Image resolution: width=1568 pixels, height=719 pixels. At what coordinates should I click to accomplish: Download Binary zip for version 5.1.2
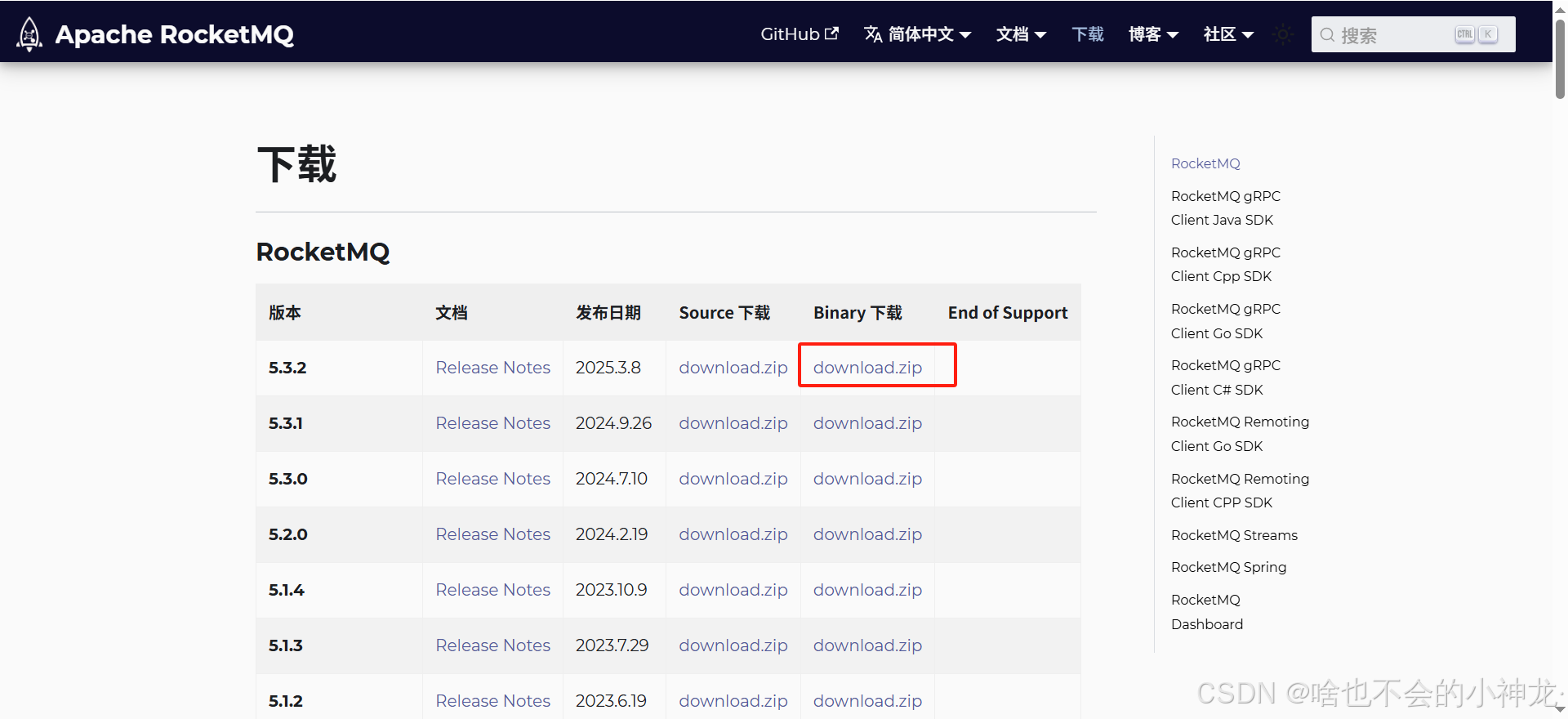(x=867, y=701)
